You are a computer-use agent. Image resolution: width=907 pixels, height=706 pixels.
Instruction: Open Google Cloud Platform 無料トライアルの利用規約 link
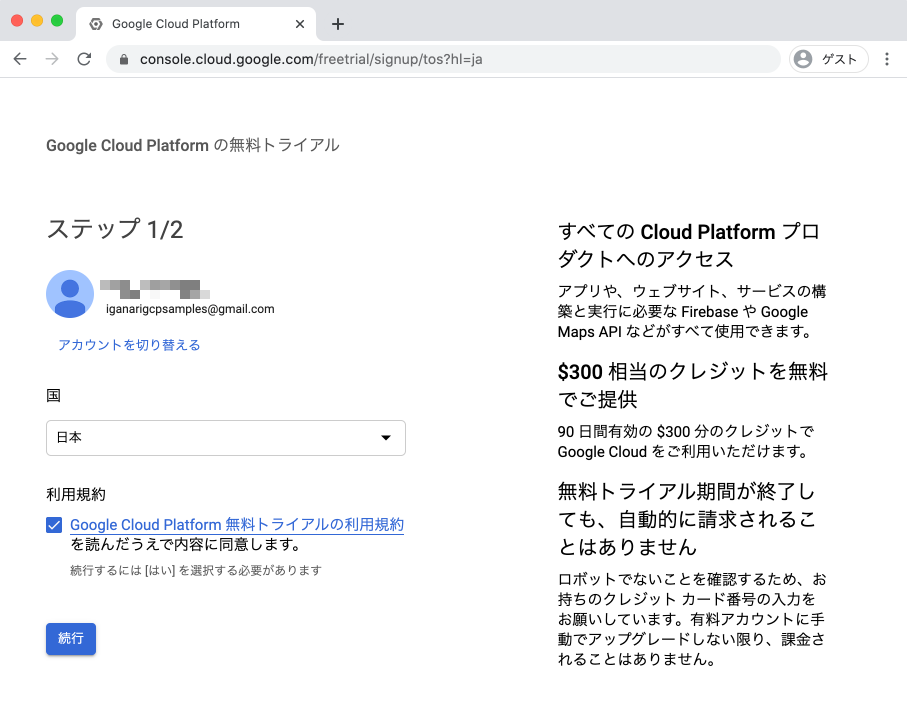pyautogui.click(x=237, y=524)
